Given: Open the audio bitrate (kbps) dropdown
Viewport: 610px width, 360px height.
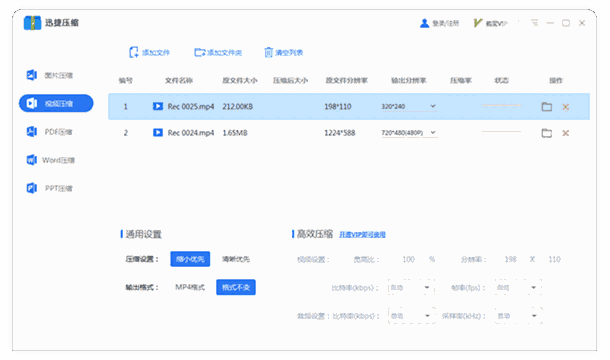Looking at the screenshot, I should (411, 316).
